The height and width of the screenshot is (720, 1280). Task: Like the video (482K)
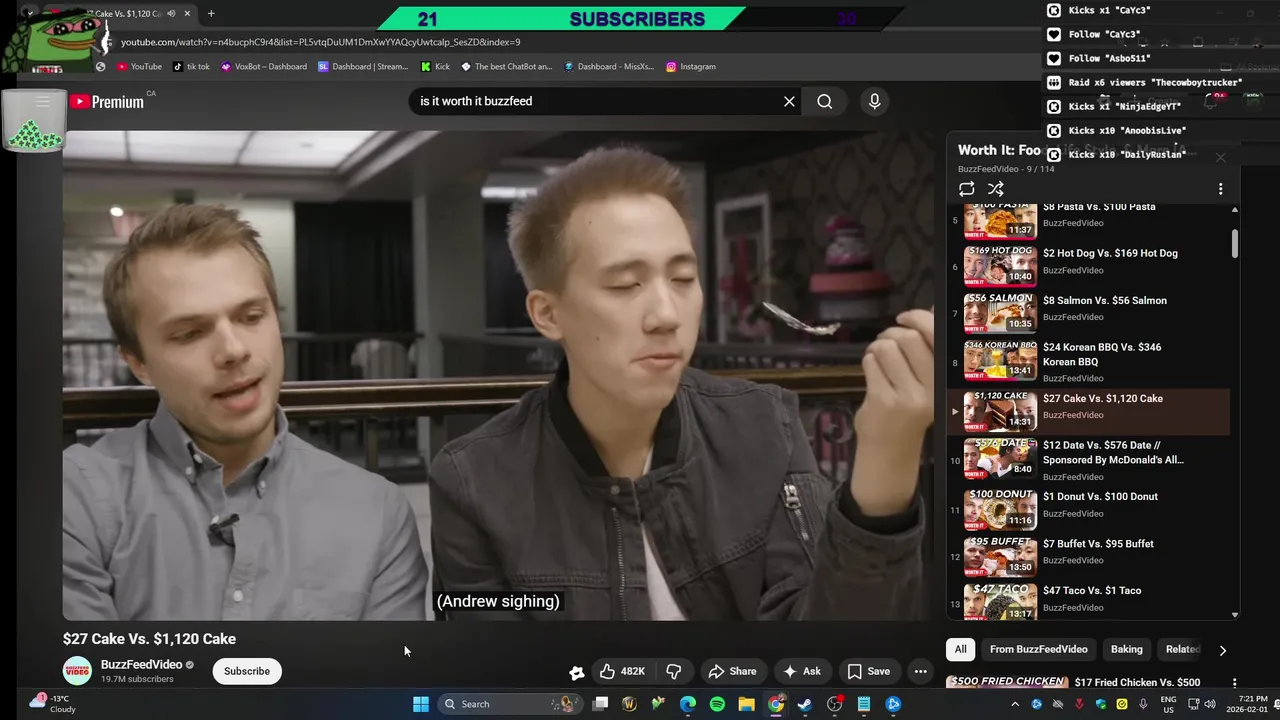click(x=623, y=671)
